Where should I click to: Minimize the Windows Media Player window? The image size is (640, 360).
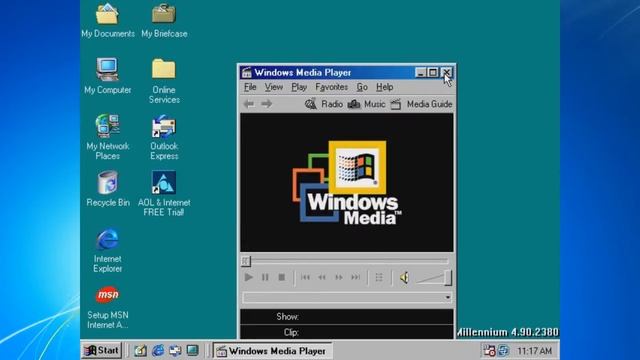(x=420, y=73)
